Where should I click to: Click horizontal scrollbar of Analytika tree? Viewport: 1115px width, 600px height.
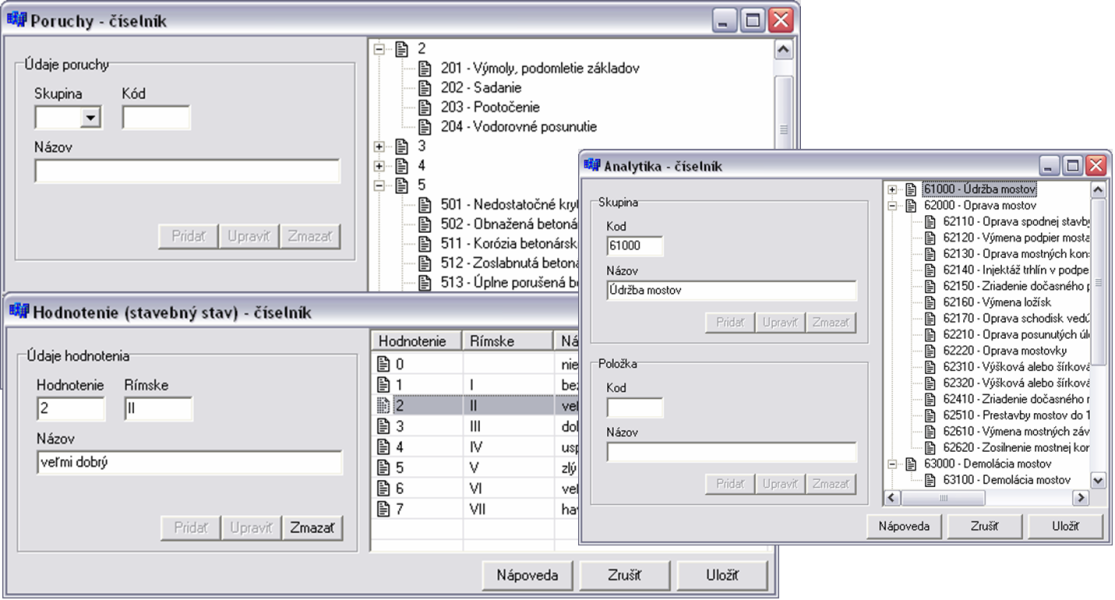[986, 498]
